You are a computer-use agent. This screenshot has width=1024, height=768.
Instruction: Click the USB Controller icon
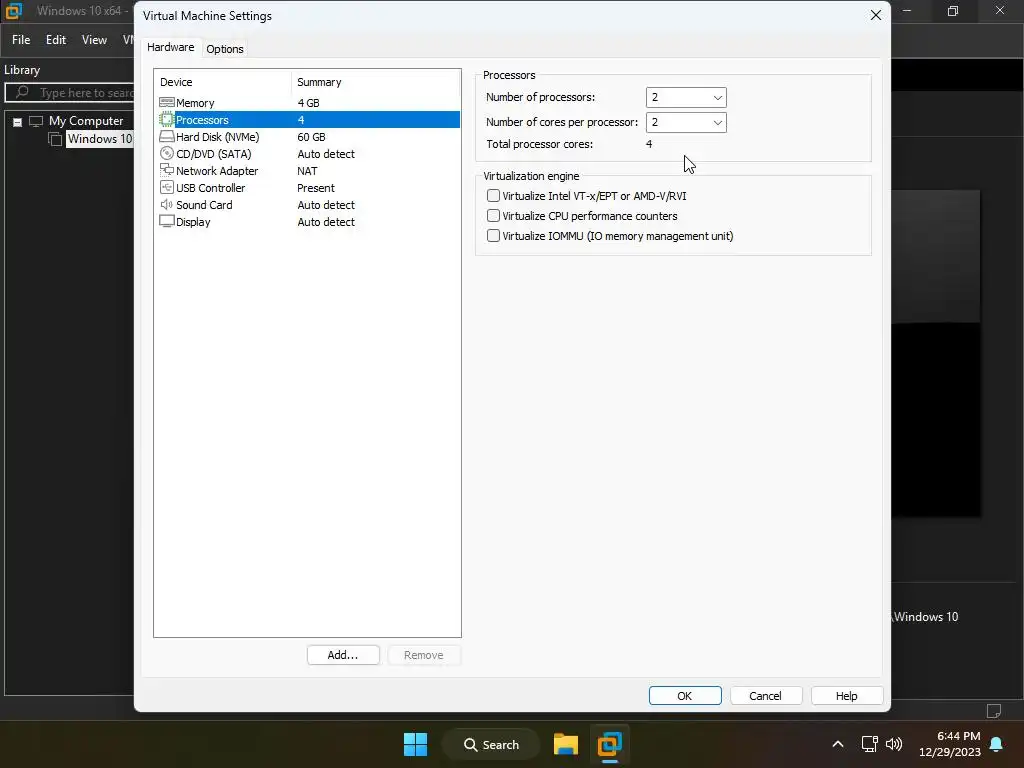(167, 187)
